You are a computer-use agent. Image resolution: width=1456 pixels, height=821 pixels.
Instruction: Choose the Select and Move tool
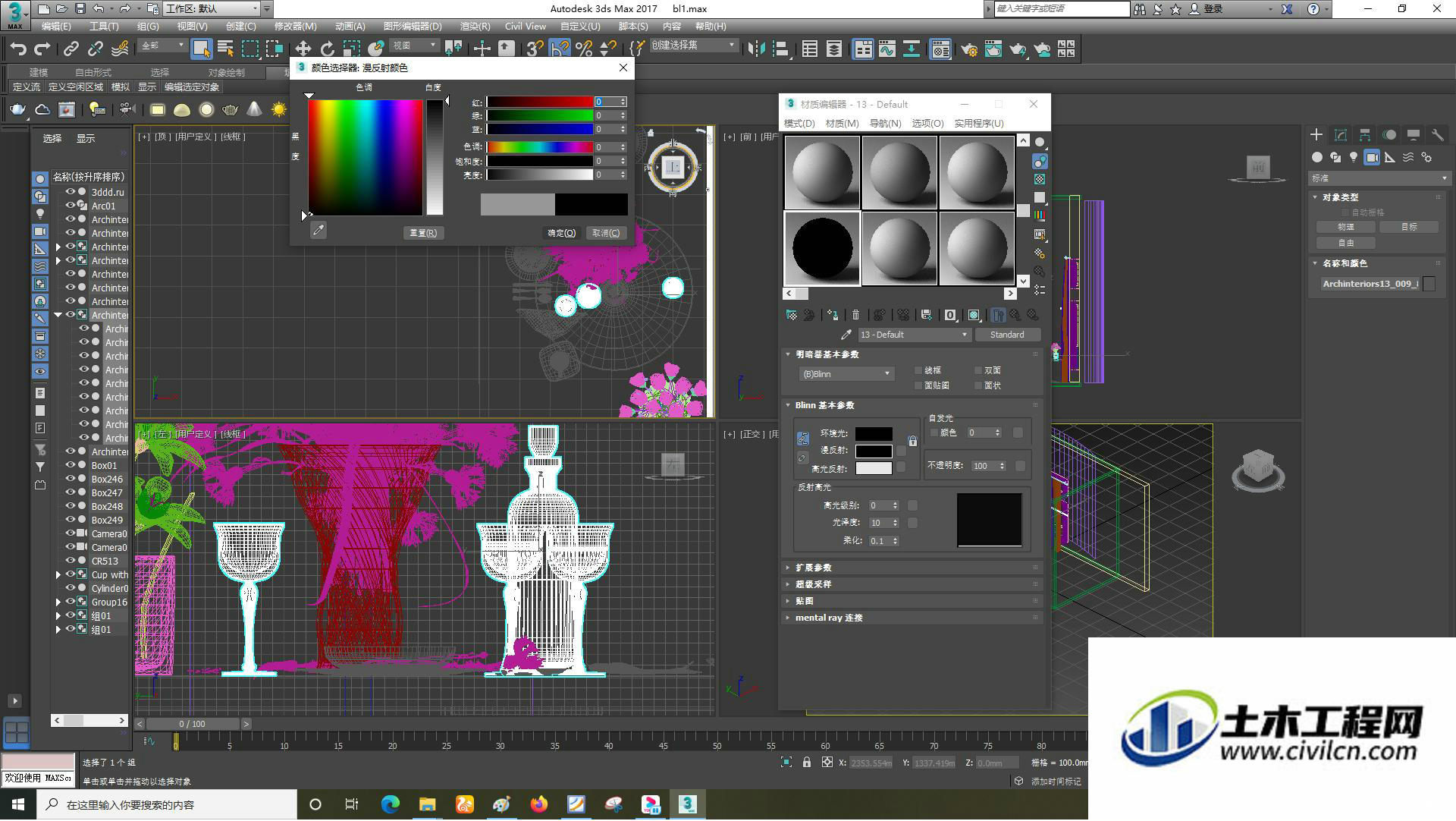click(303, 49)
